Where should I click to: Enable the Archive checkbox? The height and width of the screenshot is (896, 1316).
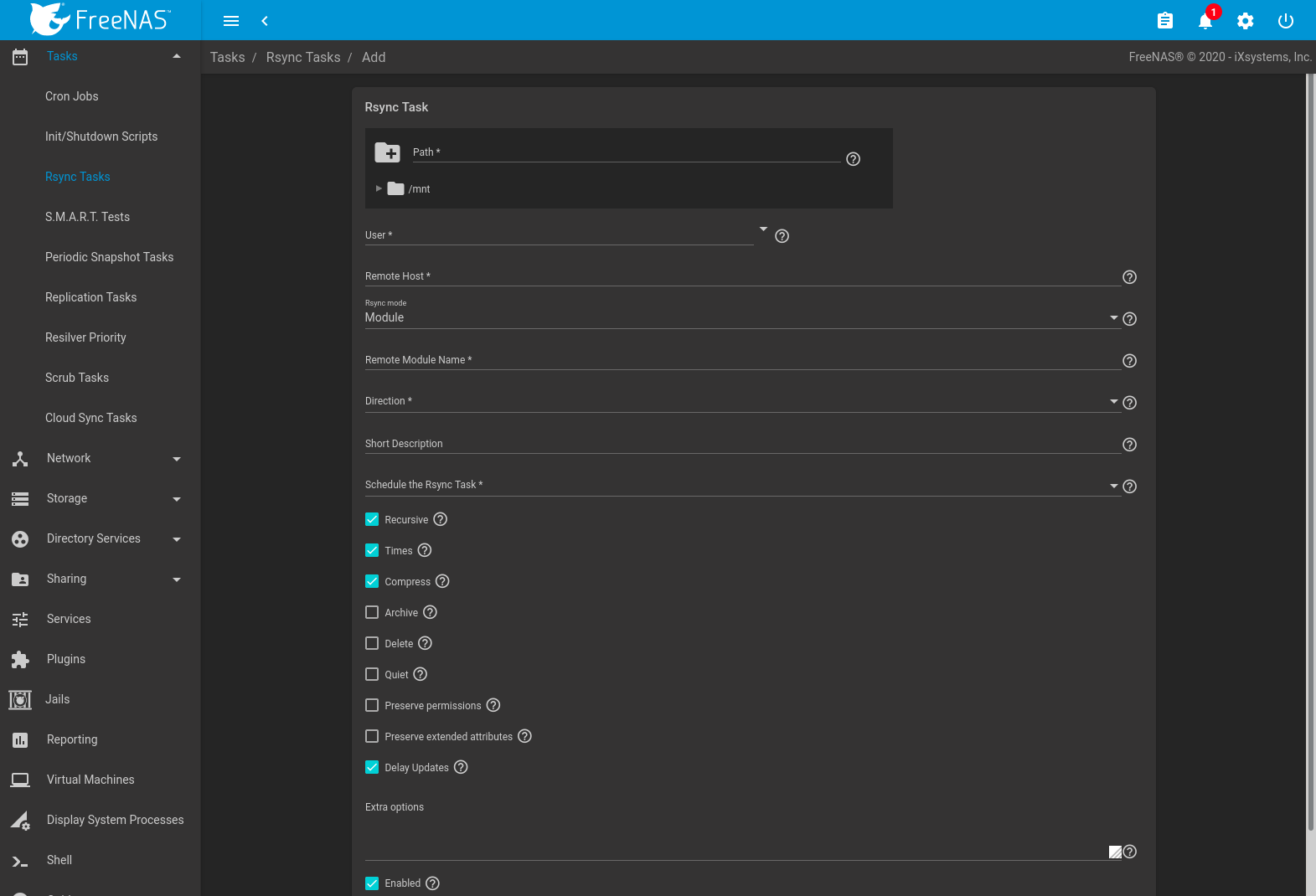coord(372,612)
